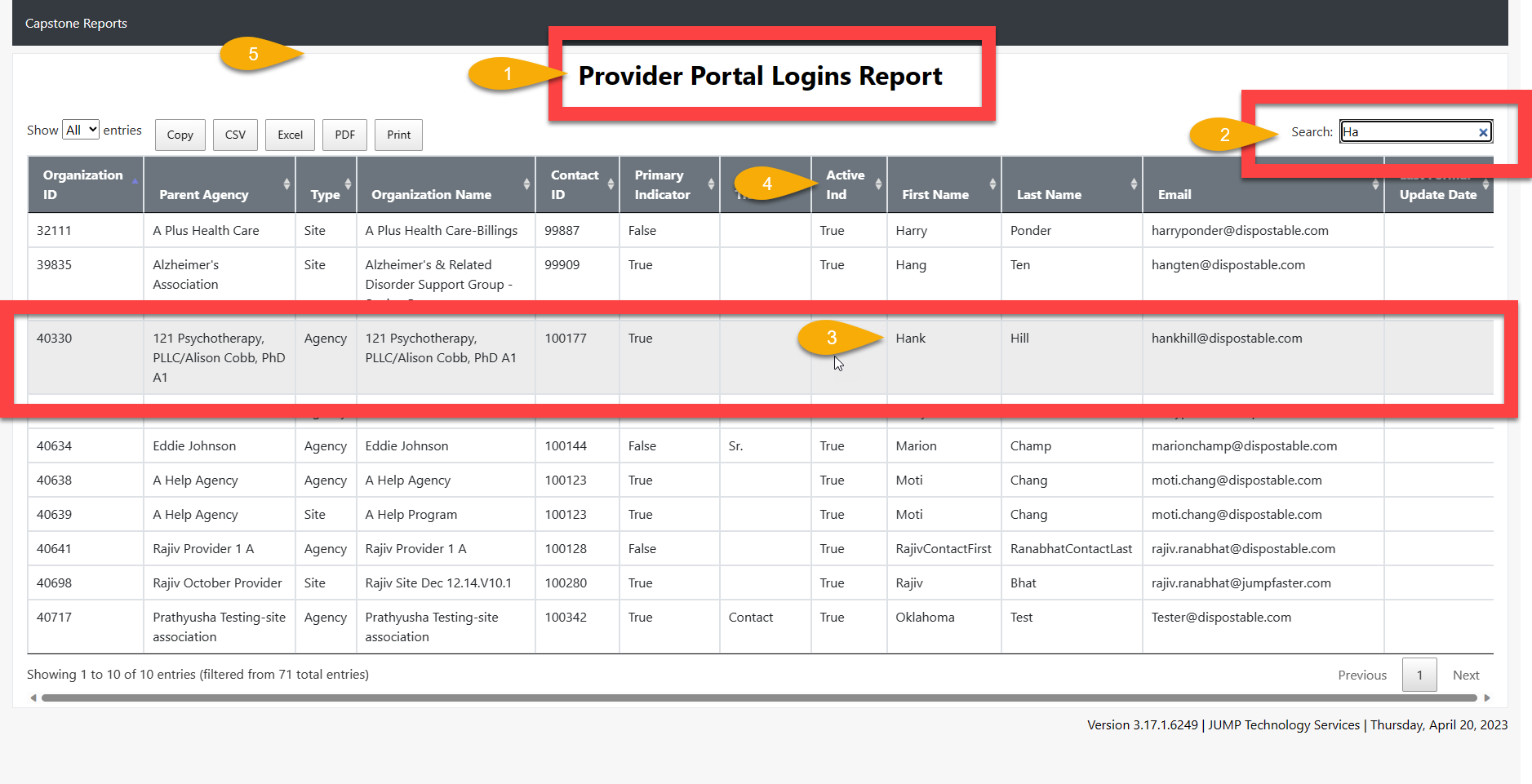
Task: Select page 1 in pagination
Action: pos(1419,675)
